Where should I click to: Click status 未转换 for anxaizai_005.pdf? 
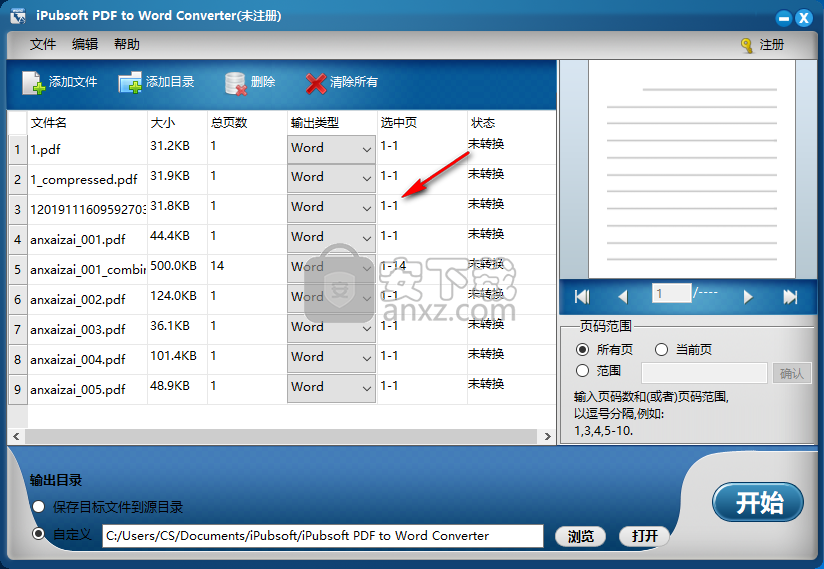486,384
